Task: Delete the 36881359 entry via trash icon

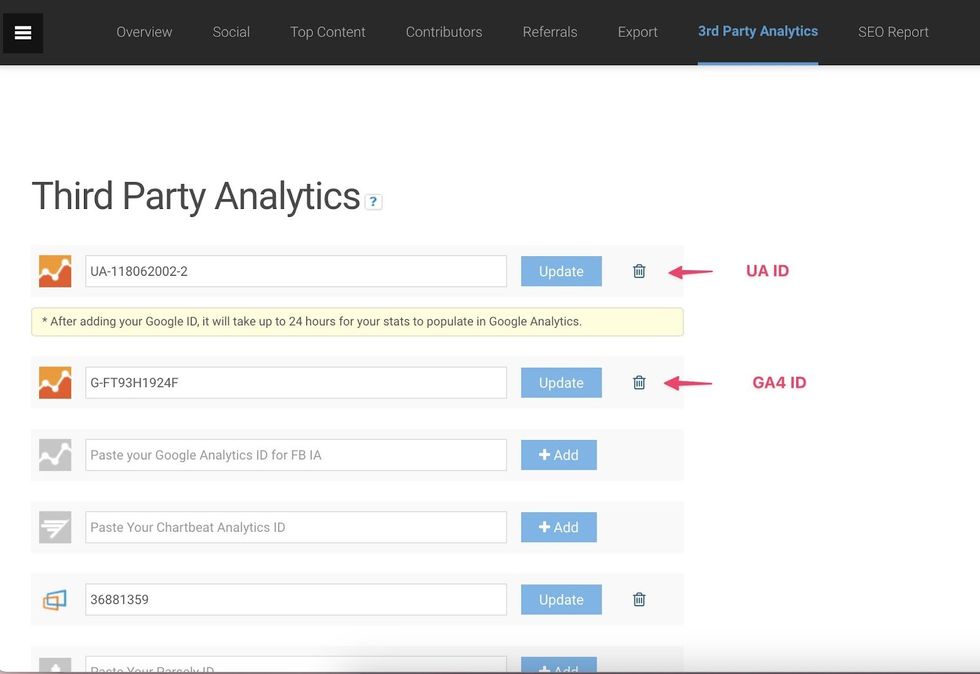Action: tap(639, 600)
